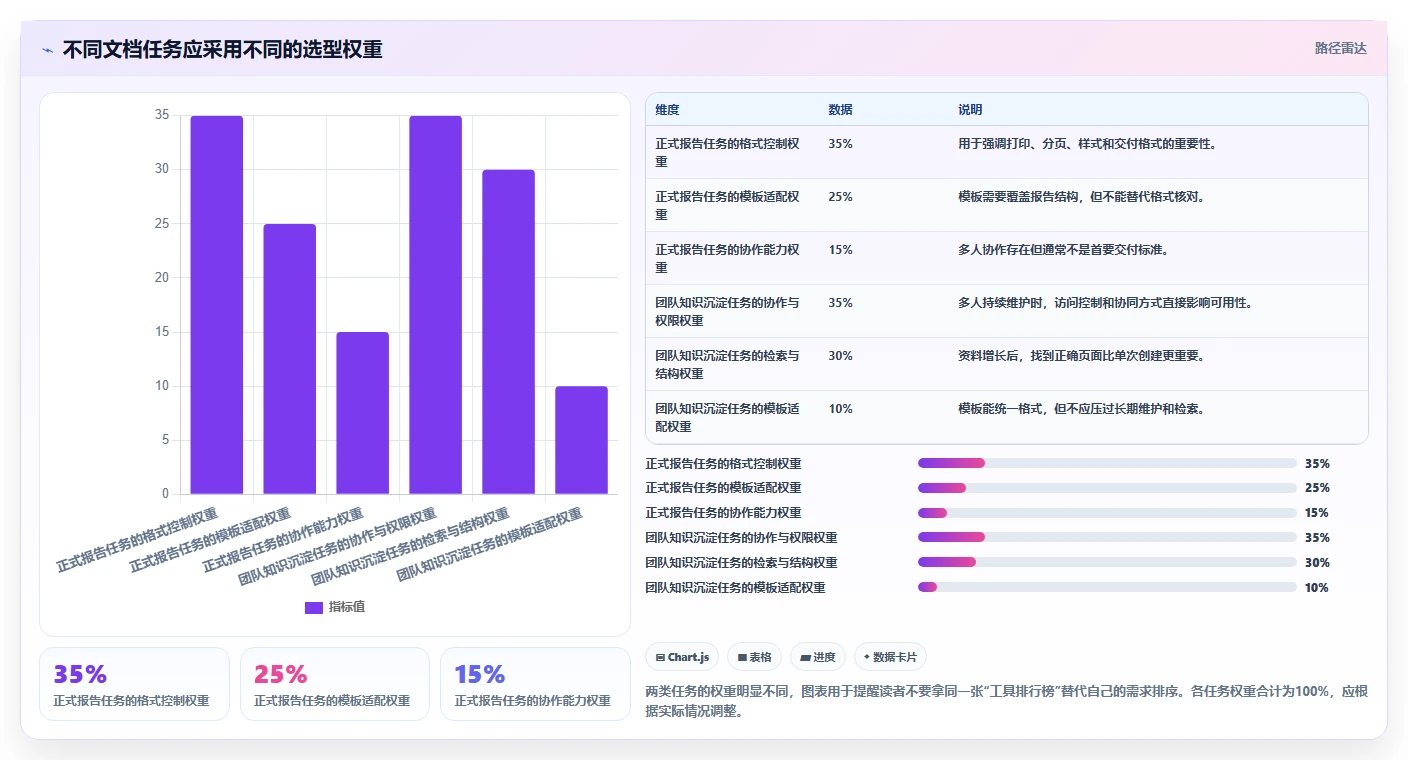Click the Chart.js chip
This screenshot has width=1408, height=760.
[682, 657]
